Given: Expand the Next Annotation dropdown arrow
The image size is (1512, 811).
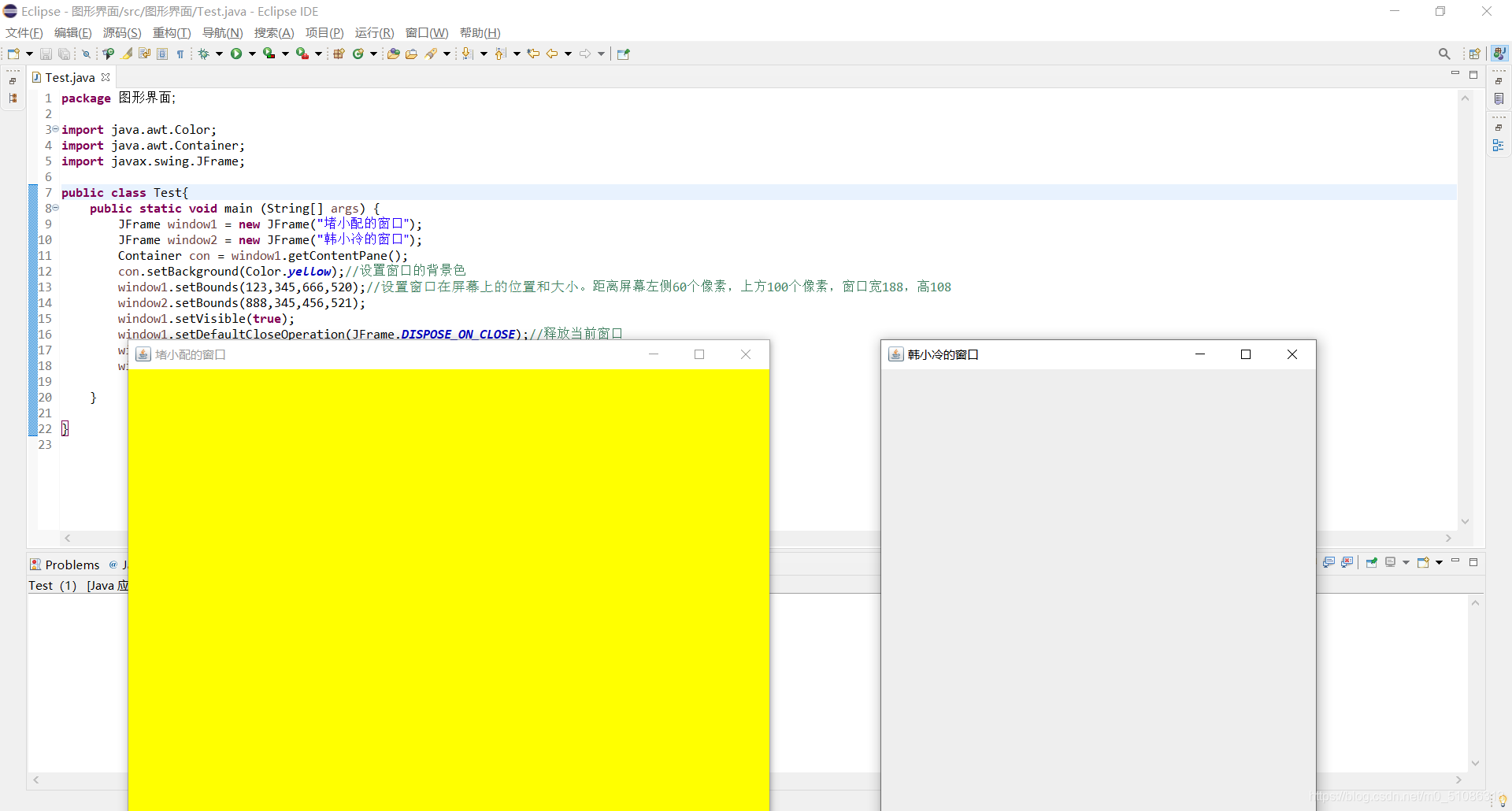Looking at the screenshot, I should pos(484,54).
